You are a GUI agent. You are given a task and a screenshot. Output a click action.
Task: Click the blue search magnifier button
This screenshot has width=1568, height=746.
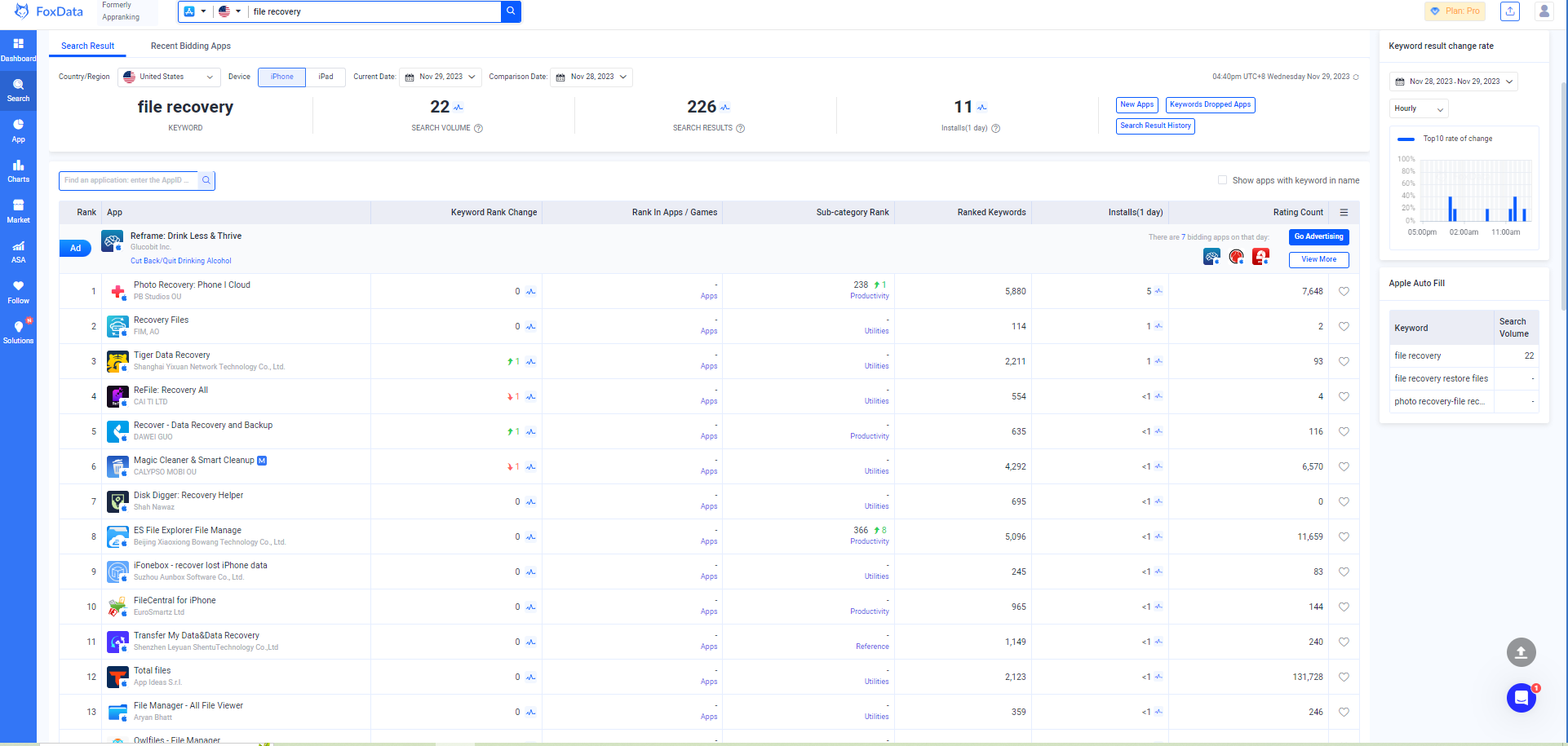point(511,11)
